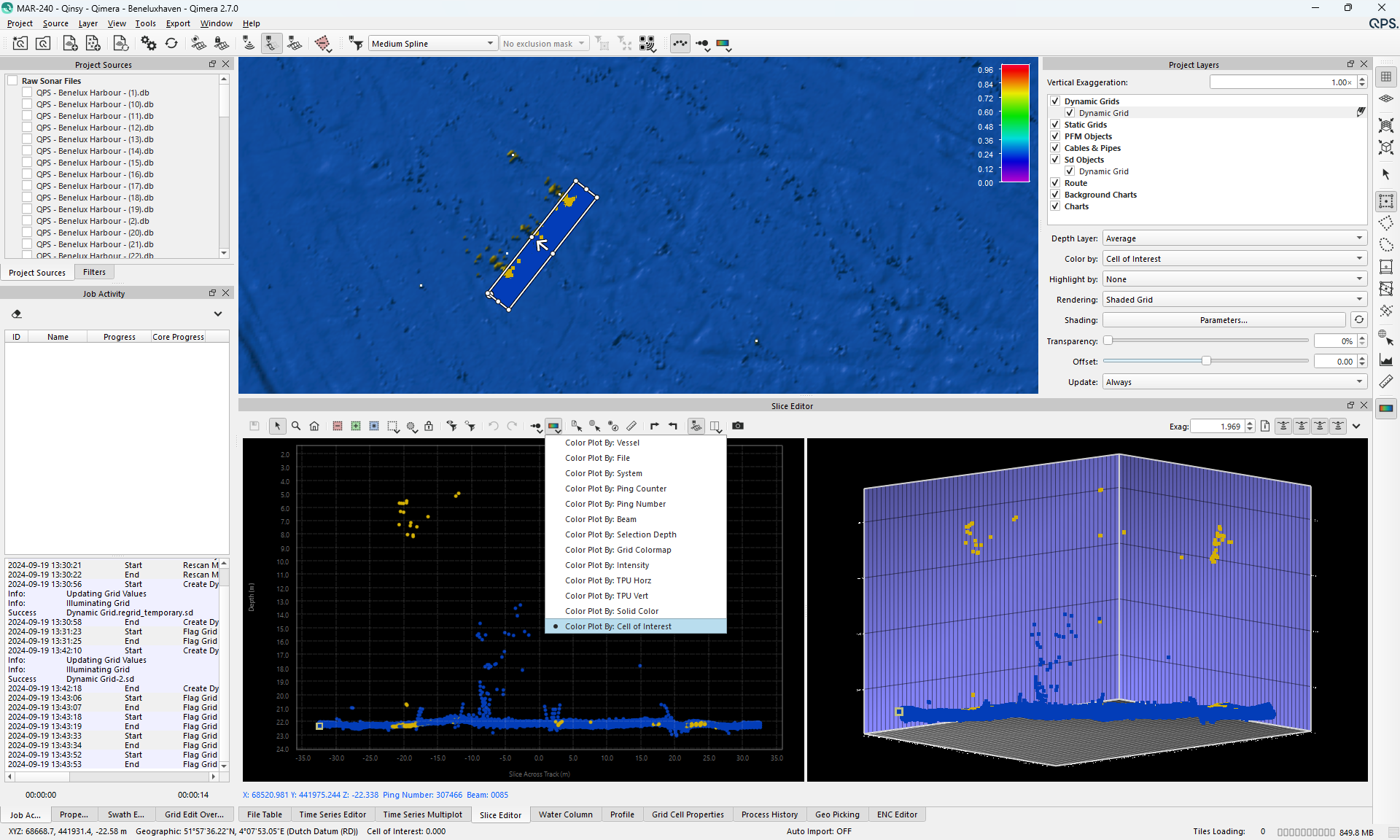Check the QPS - Benelux Harbour - (1).db file
Image resolution: width=1400 pixels, height=840 pixels.
[27, 93]
